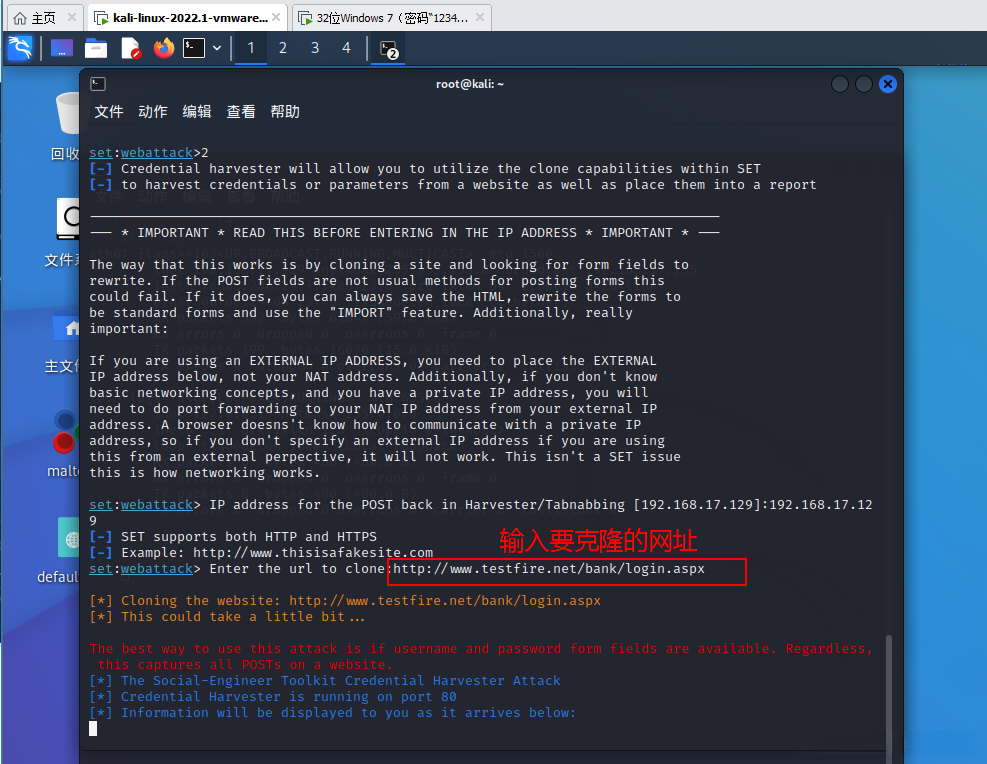
Task: Expand the terminal launcher dropdown arrow
Action: pyautogui.click(x=217, y=48)
